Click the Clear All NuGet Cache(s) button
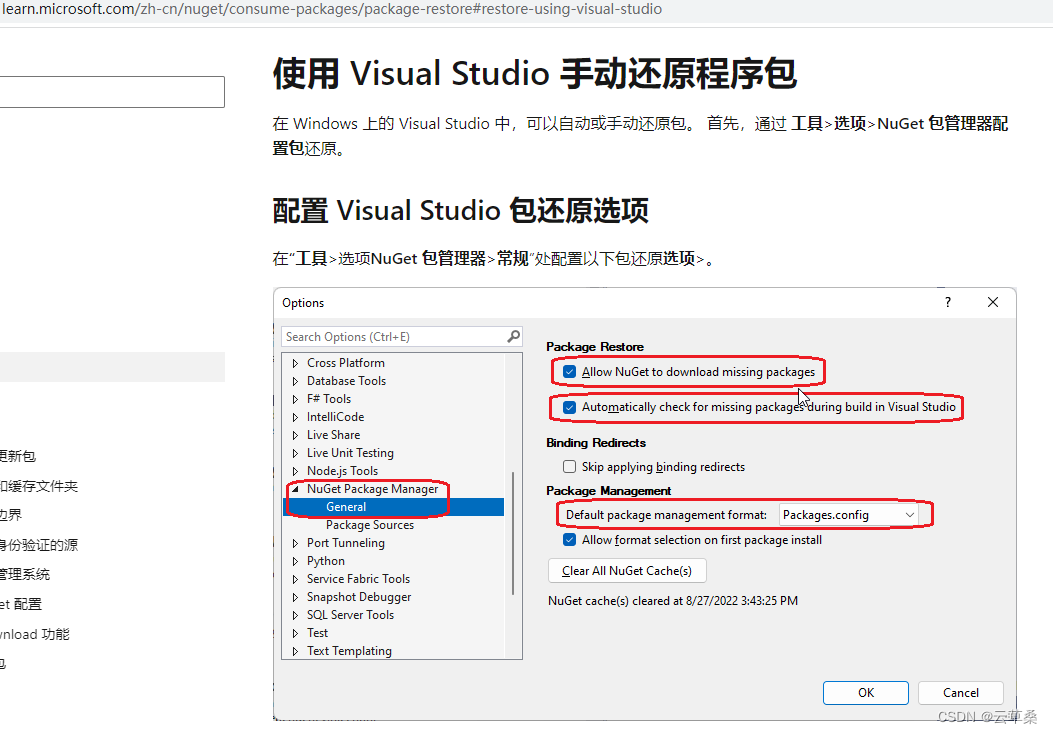Screen dimensions: 1053x734 626,570
